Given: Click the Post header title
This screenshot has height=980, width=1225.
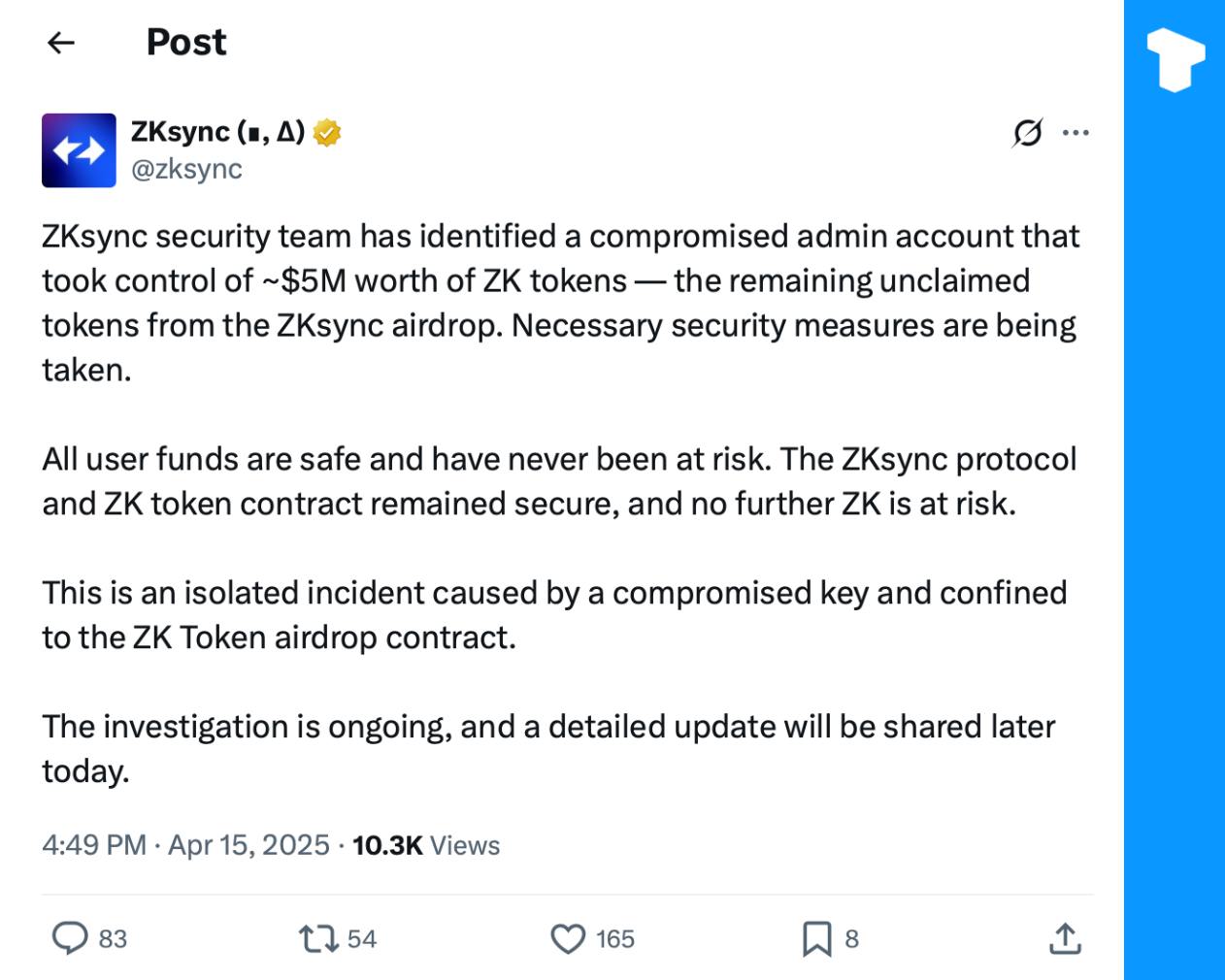Looking at the screenshot, I should 185,42.
